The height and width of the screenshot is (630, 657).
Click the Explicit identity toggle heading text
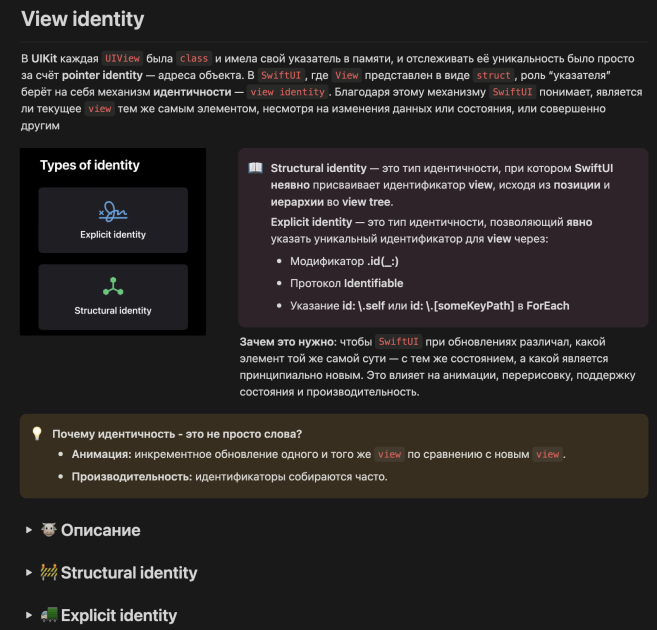tap(119, 615)
